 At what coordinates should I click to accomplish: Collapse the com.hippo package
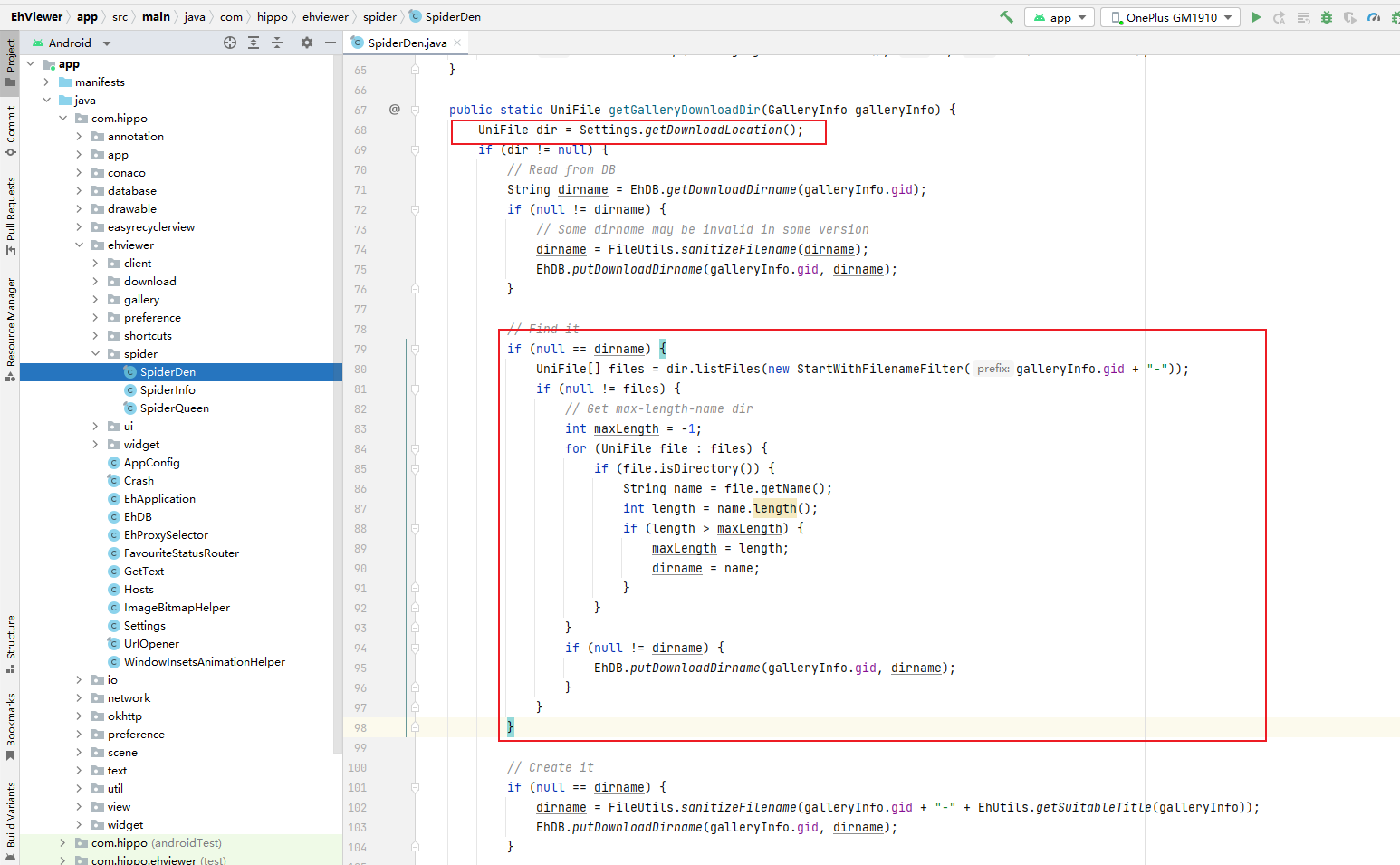[x=63, y=119]
